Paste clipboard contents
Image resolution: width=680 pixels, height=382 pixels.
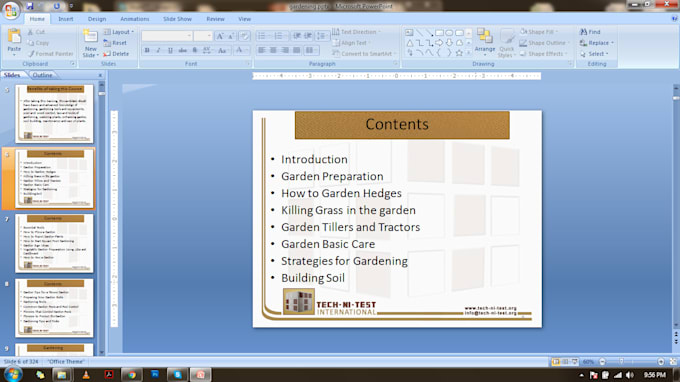(14, 42)
